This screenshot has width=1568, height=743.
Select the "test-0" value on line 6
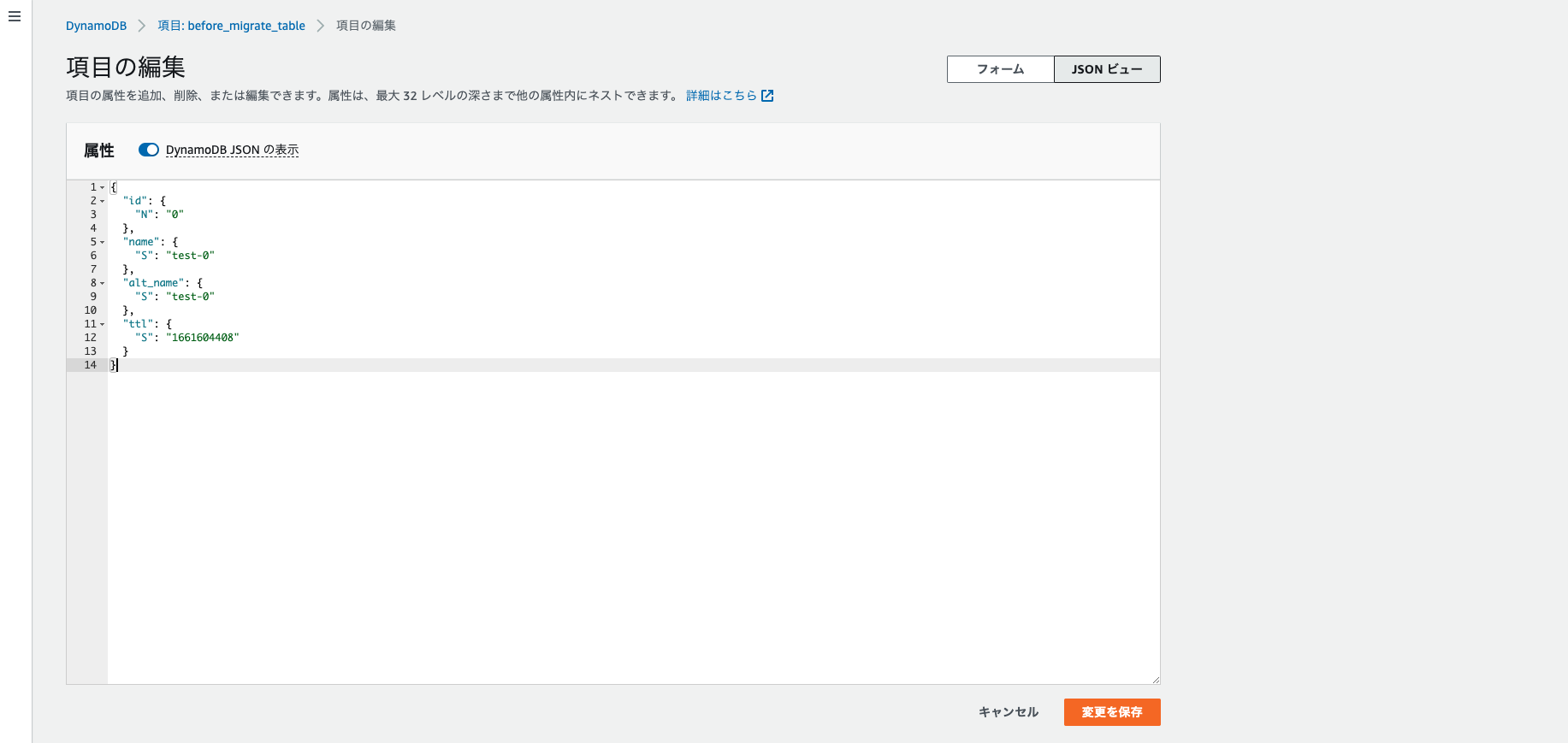[x=190, y=255]
